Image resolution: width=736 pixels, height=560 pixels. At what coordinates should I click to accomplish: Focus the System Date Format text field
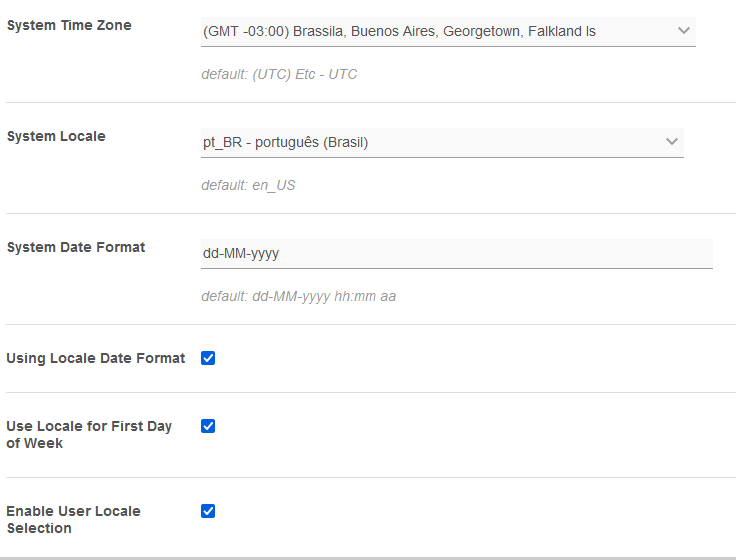point(456,254)
